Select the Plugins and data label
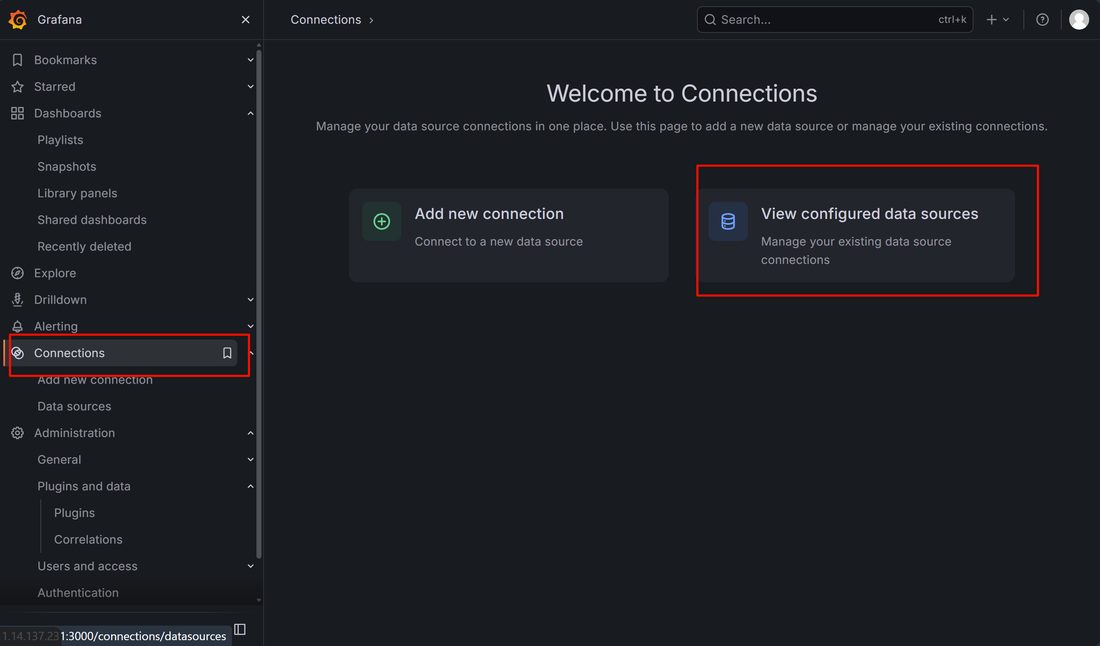Viewport: 1100px width, 646px height. point(83,487)
